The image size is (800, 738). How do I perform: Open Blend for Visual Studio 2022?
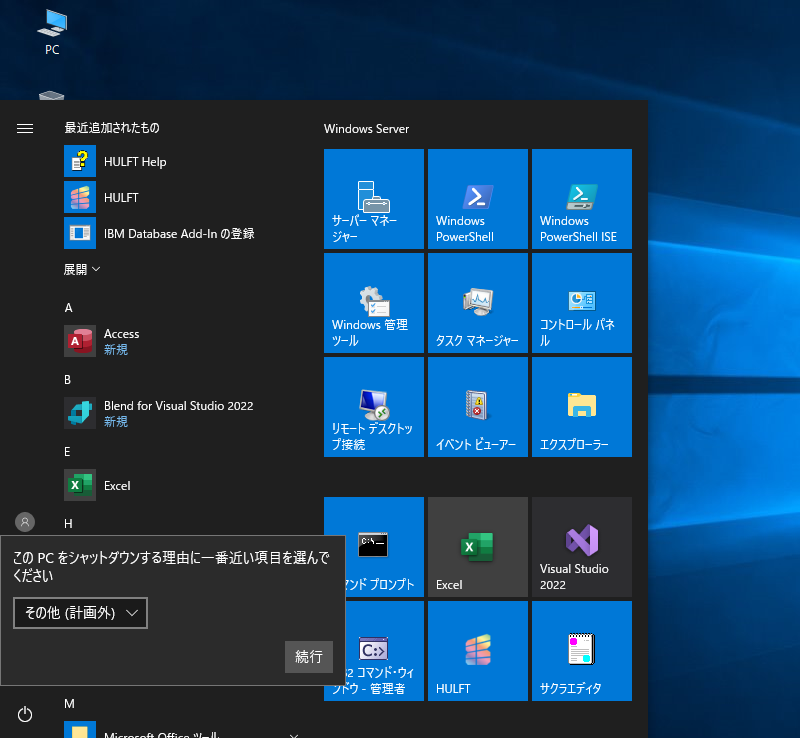tap(184, 413)
